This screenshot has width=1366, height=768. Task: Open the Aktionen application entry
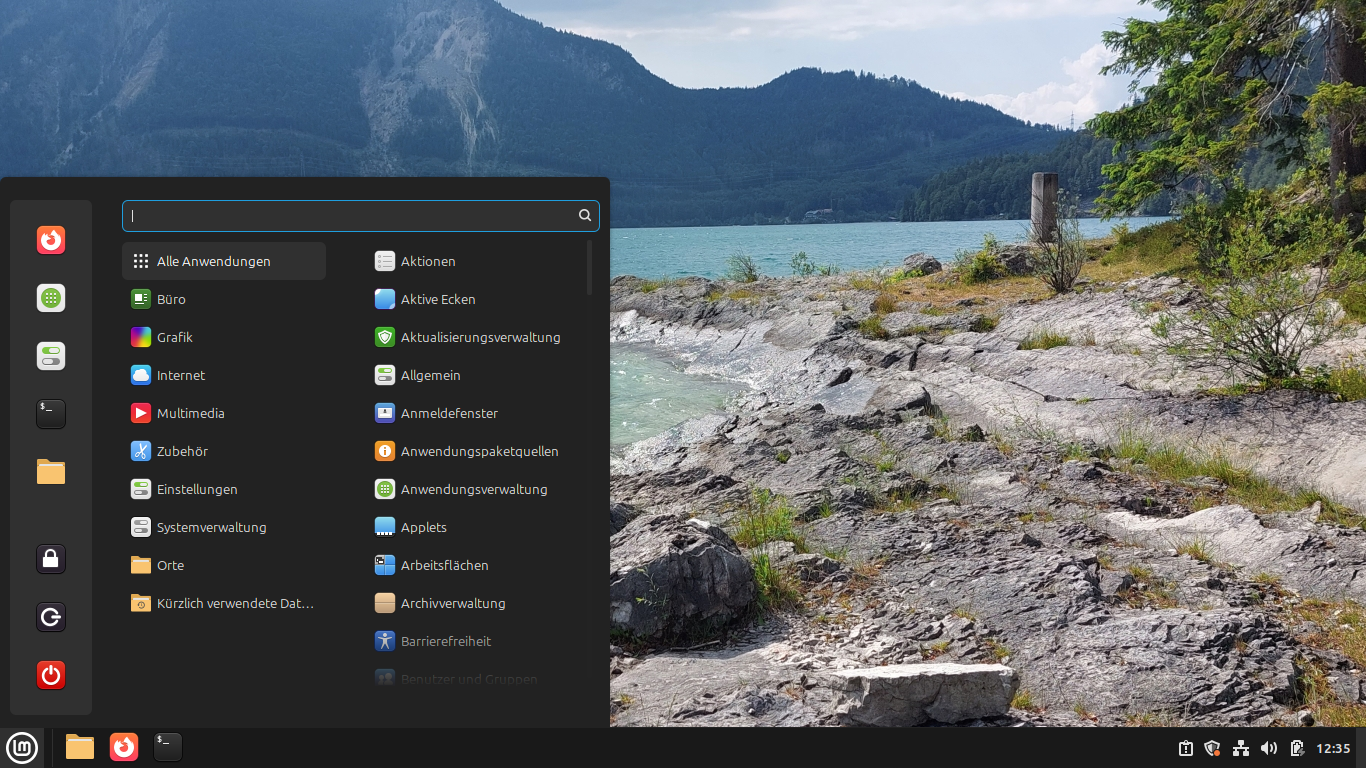[x=475, y=261]
